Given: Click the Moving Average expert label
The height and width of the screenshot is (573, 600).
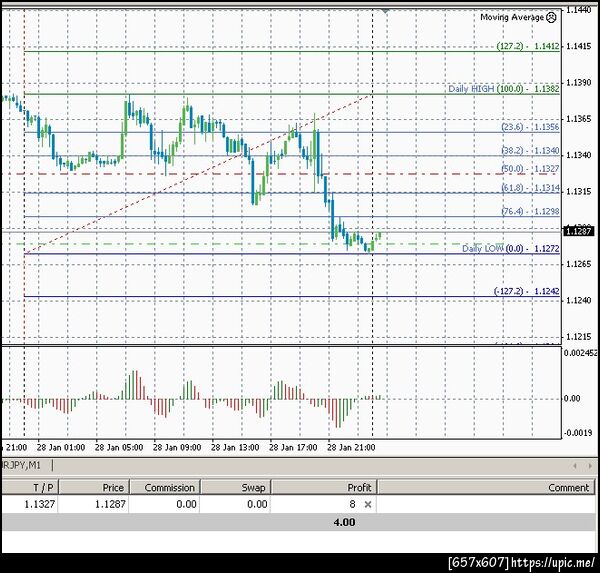Looking at the screenshot, I should coord(512,17).
